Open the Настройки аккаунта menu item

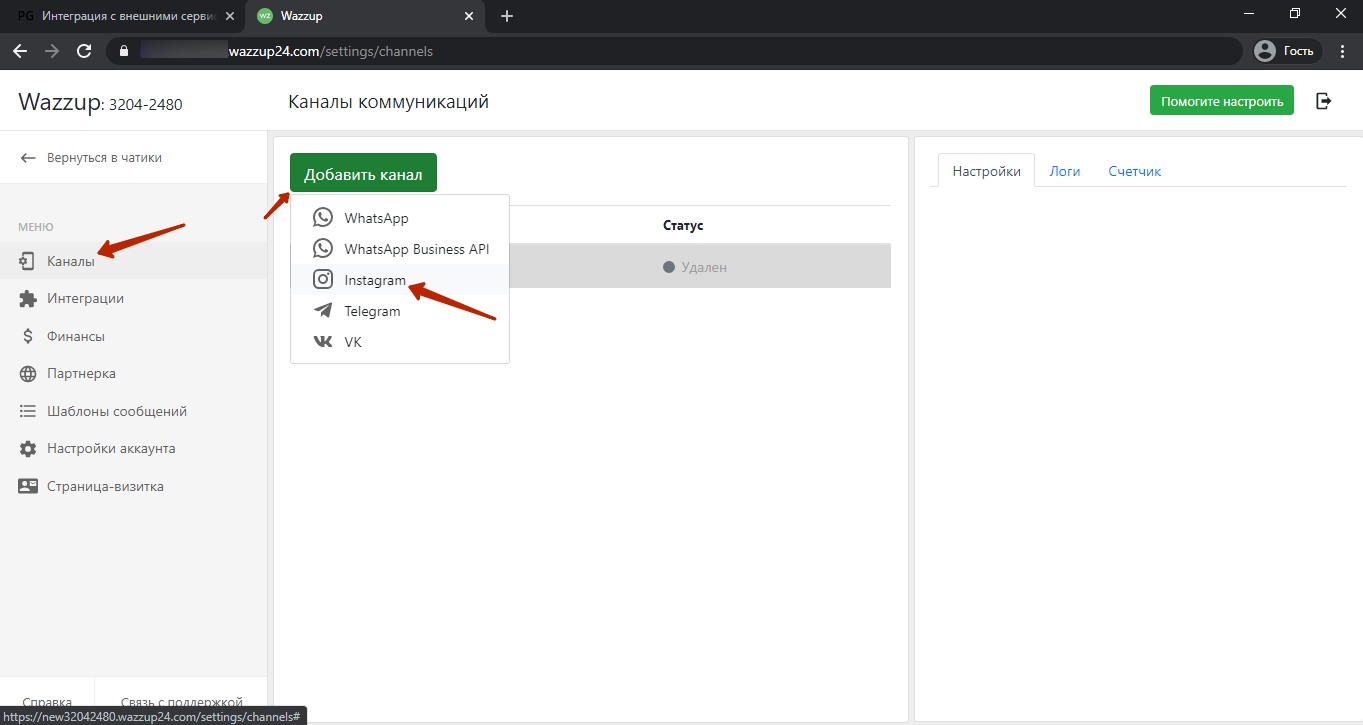click(x=133, y=449)
